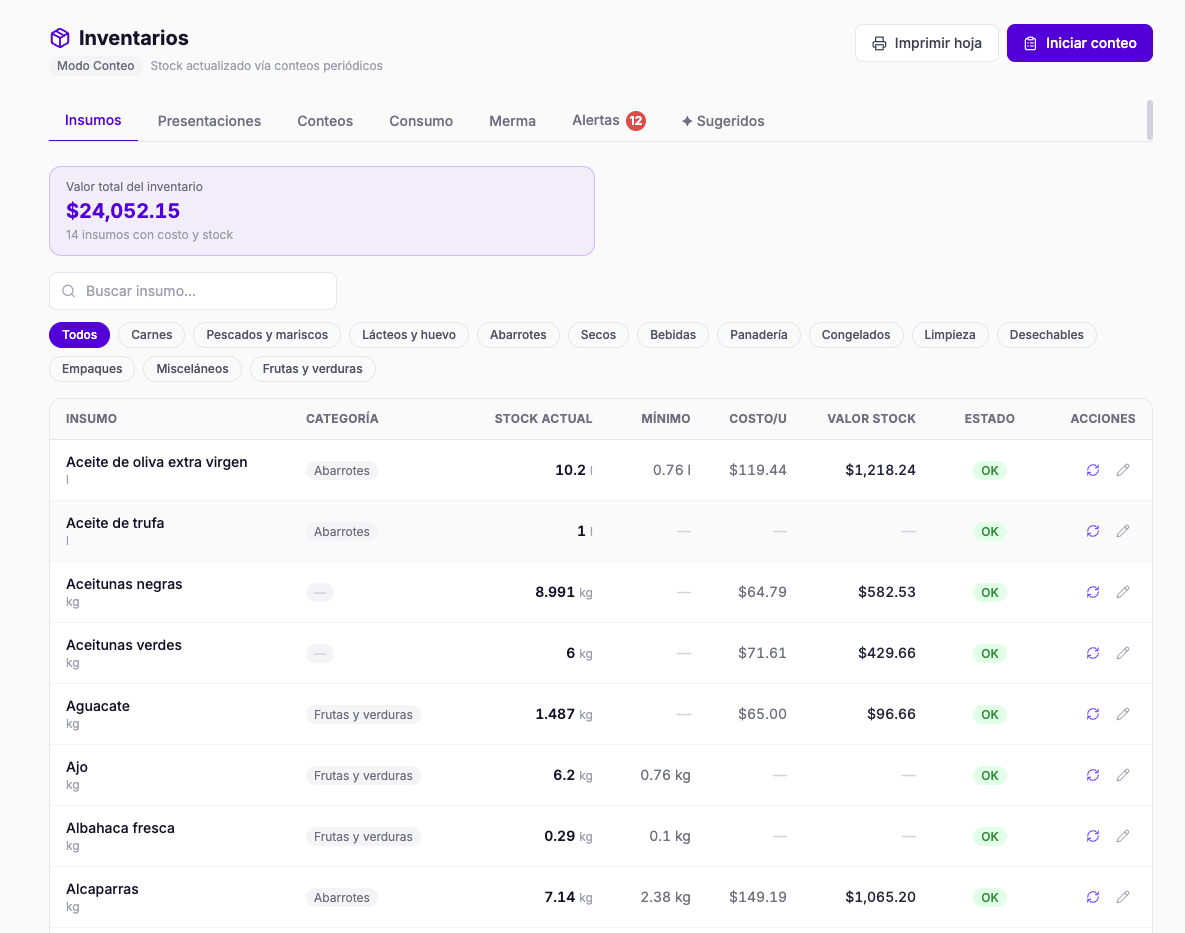
Task: Open the Alertas tab
Action: pos(608,121)
